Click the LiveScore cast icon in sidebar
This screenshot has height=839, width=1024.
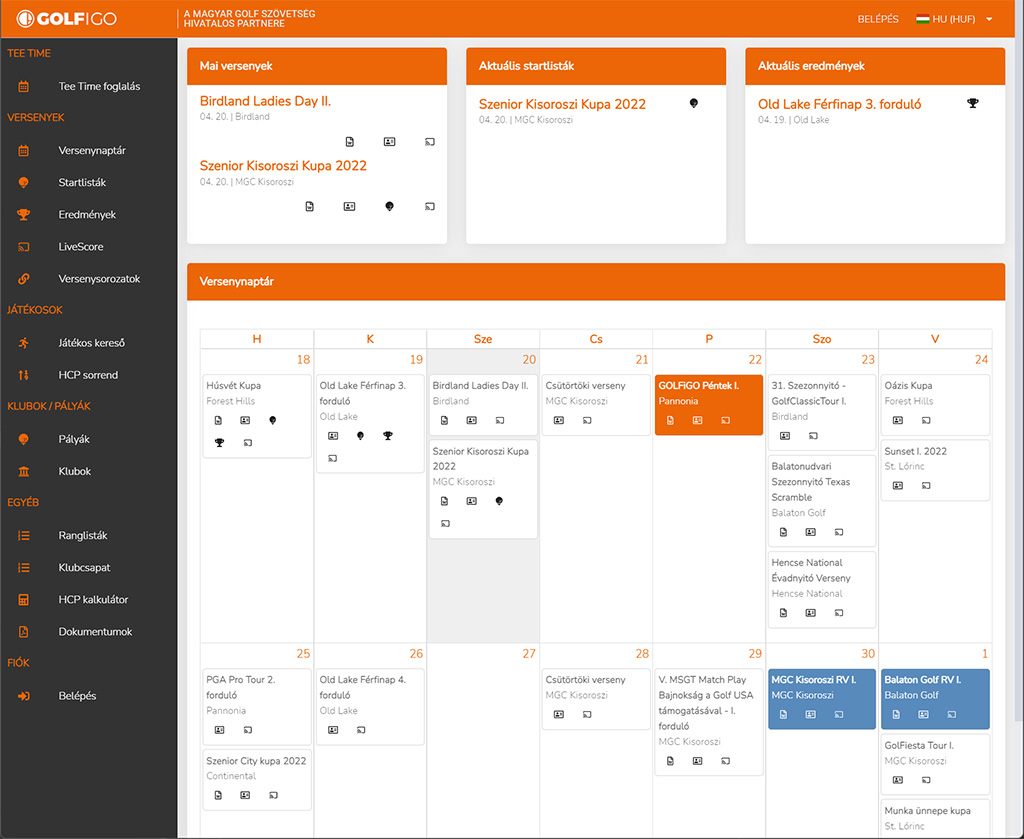(x=24, y=247)
